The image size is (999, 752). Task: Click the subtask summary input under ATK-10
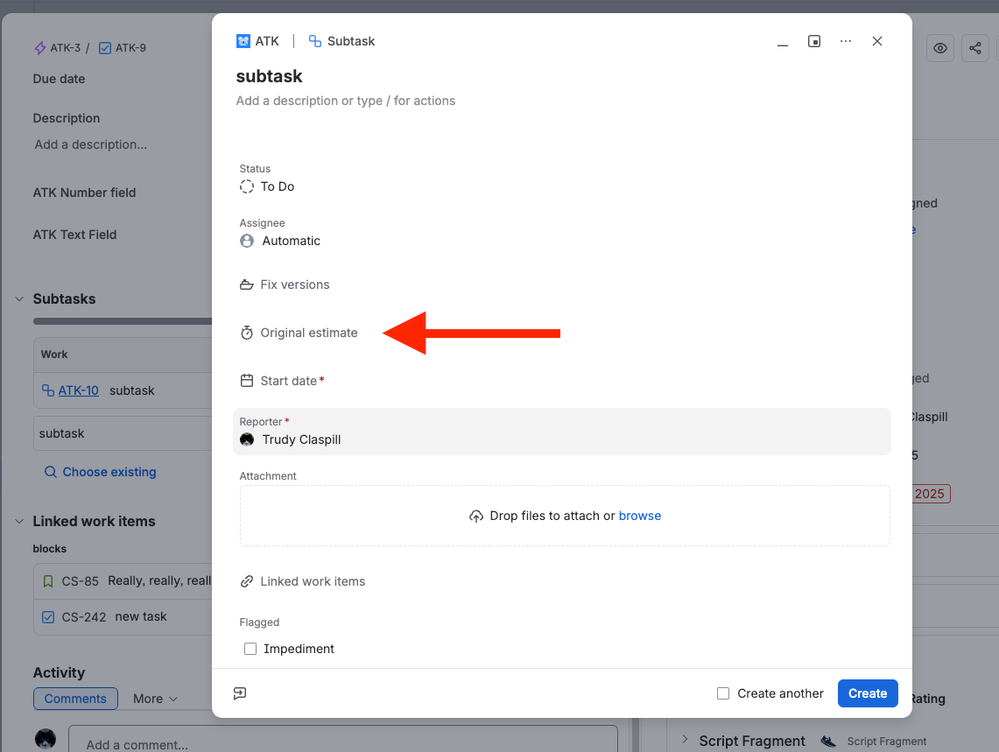point(123,434)
